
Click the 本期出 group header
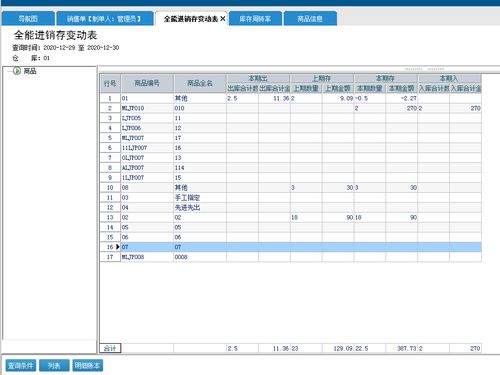pyautogui.click(x=258, y=79)
